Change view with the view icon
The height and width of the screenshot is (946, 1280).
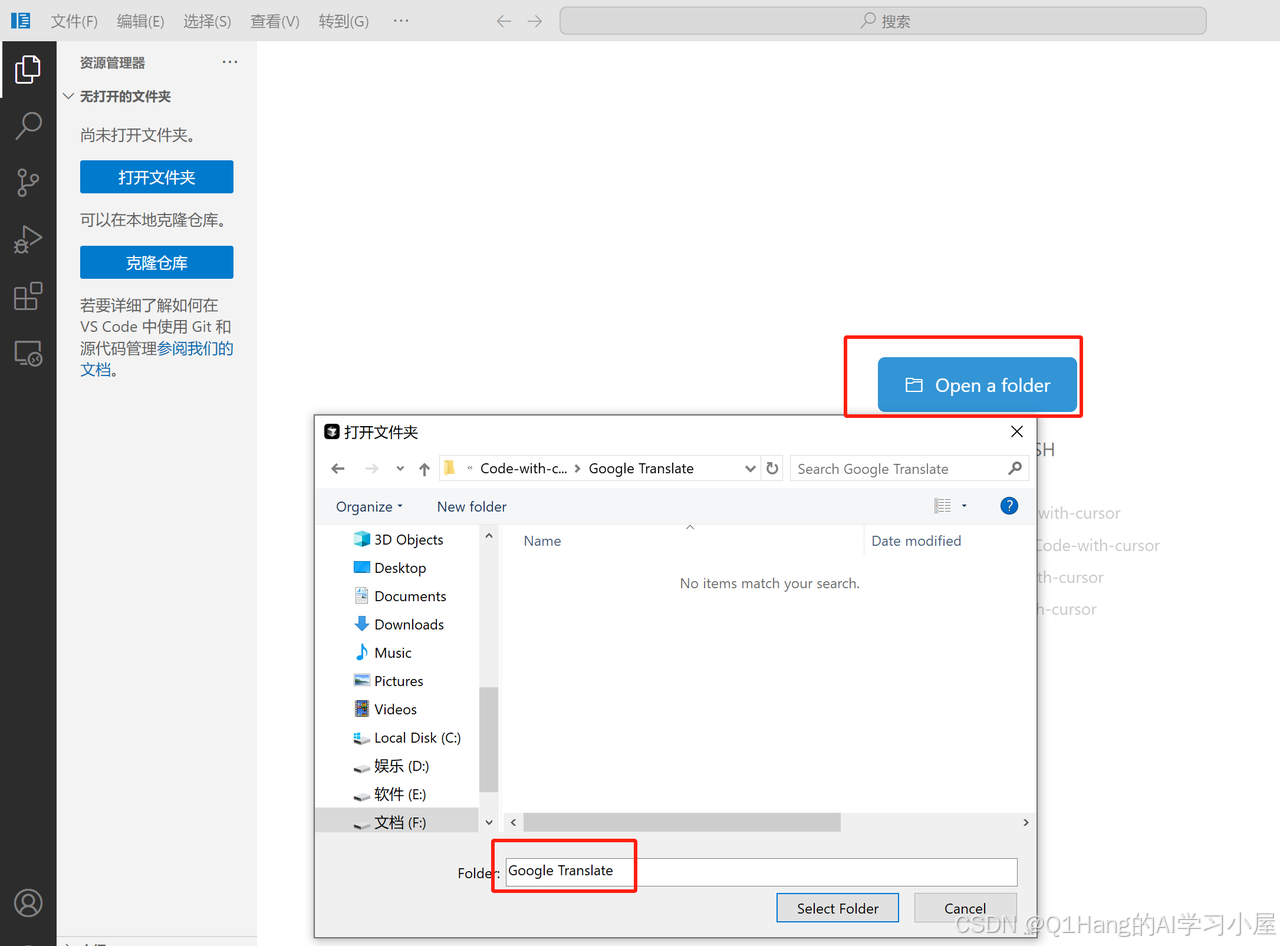pos(943,506)
